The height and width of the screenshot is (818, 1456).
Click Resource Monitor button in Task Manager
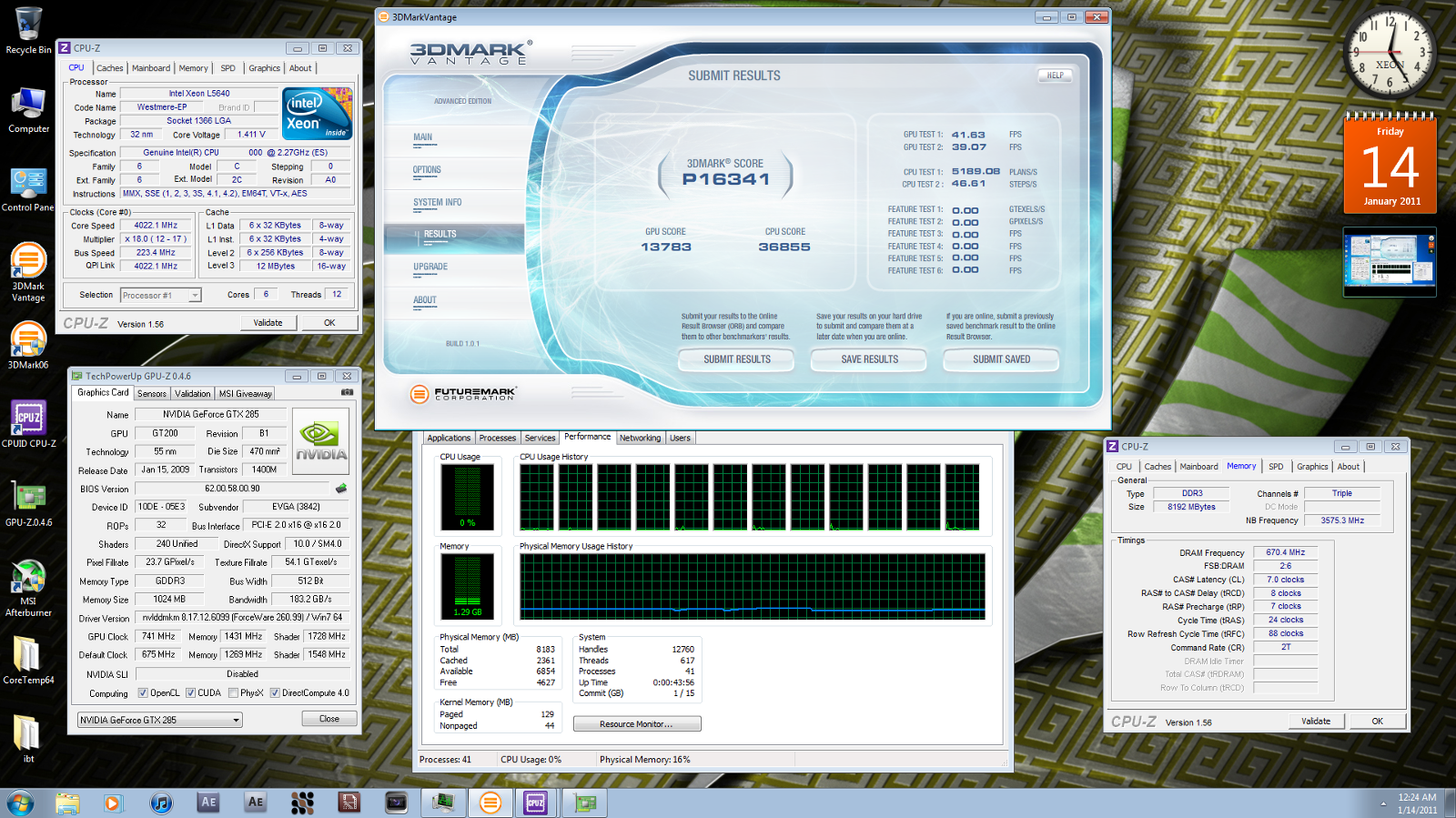tap(637, 724)
